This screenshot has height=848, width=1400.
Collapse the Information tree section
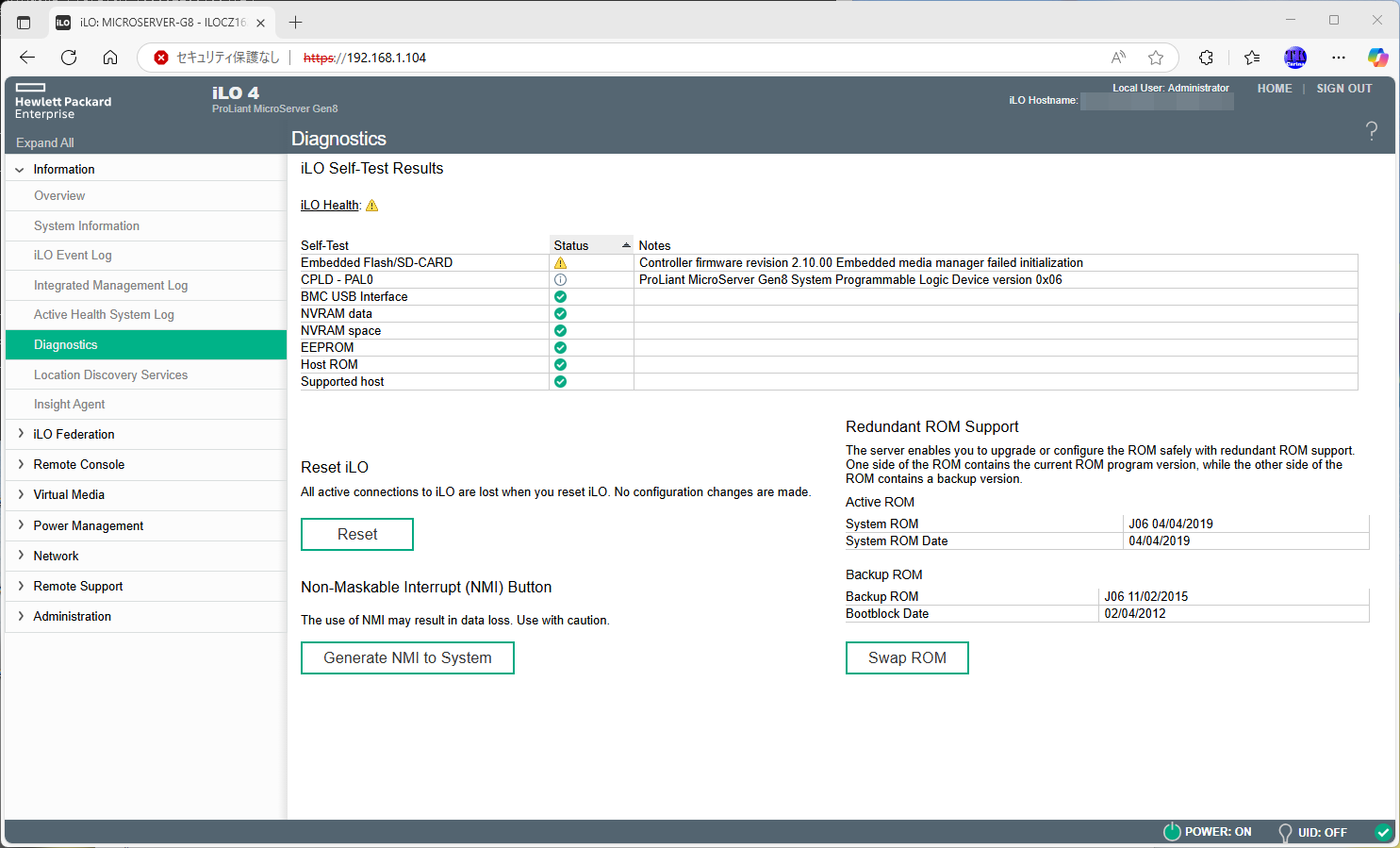[20, 170]
